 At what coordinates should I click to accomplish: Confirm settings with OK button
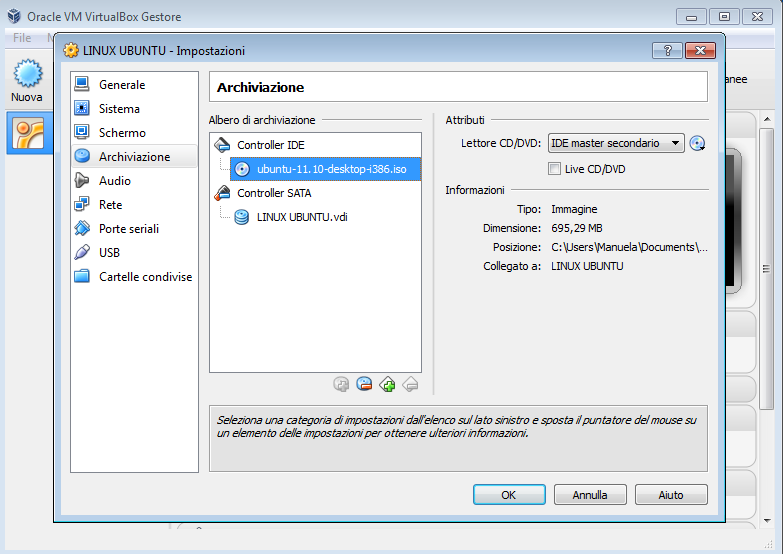tap(509, 495)
